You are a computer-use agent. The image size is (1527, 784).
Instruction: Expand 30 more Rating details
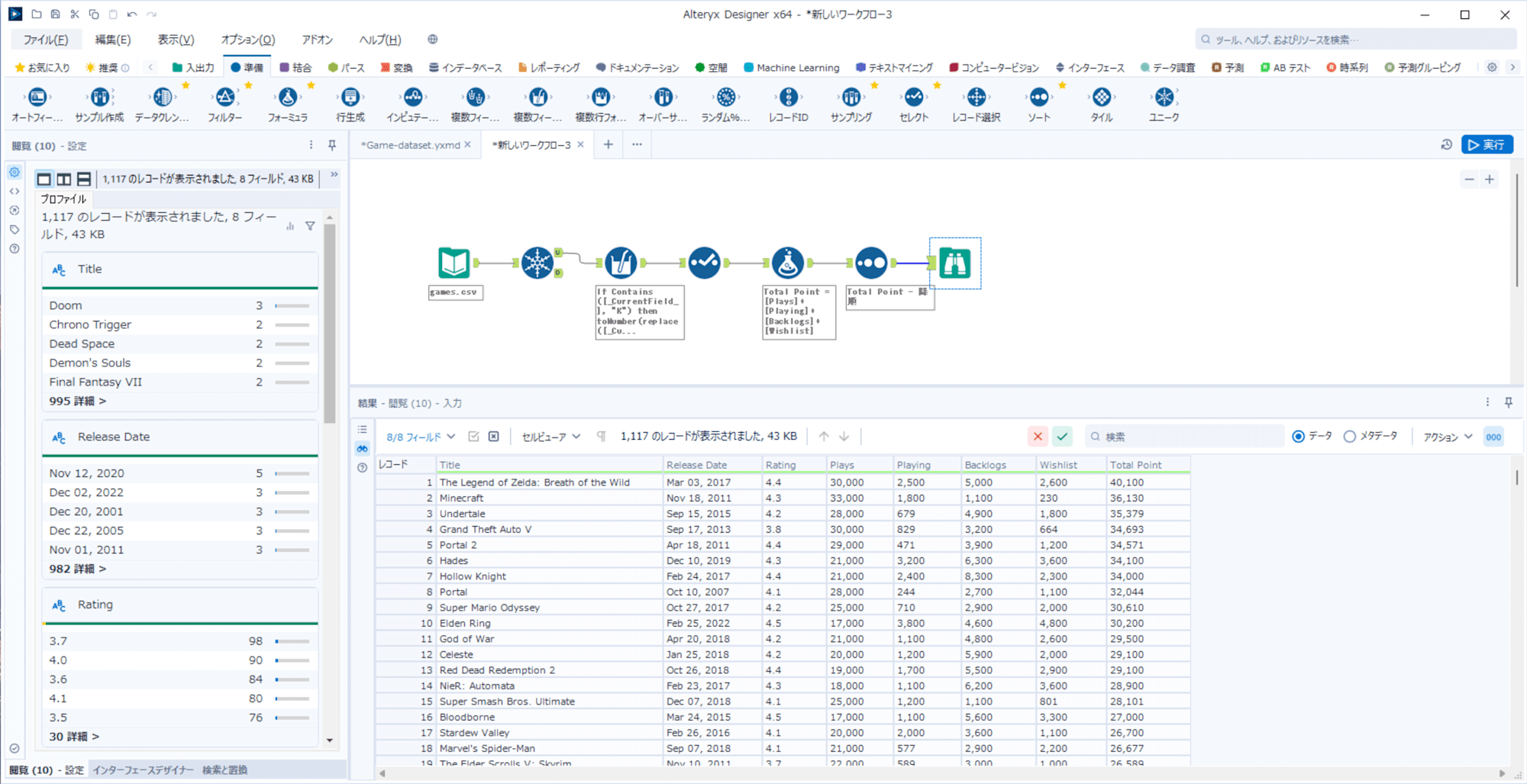click(74, 737)
